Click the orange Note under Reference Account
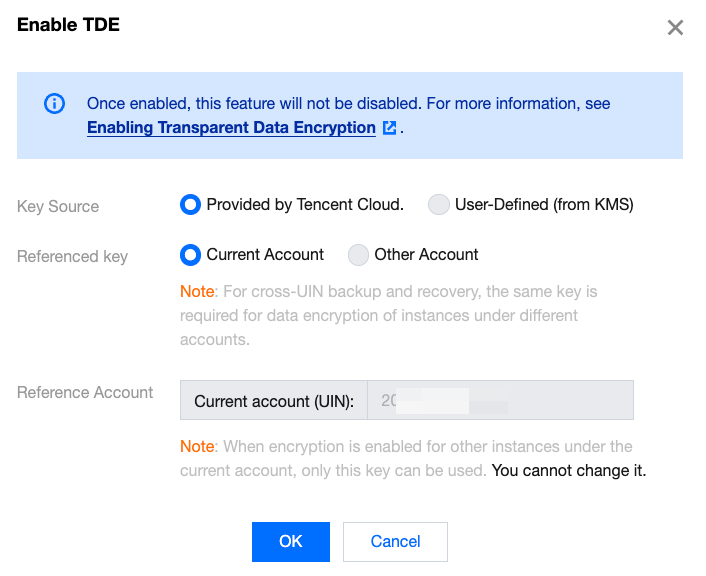This screenshot has height=576, width=706. coord(197,446)
